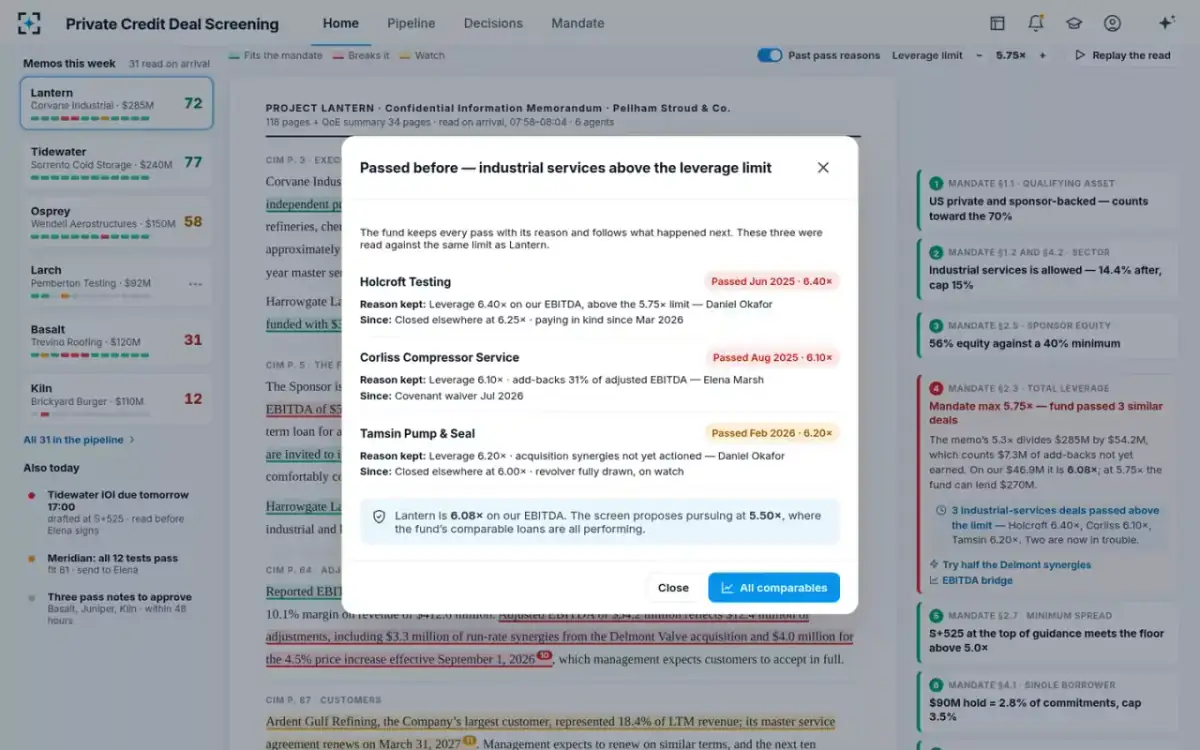The image size is (1200, 750).
Task: Click the Passed Aug 2025 · 6.10× badge
Action: [x=771, y=358]
